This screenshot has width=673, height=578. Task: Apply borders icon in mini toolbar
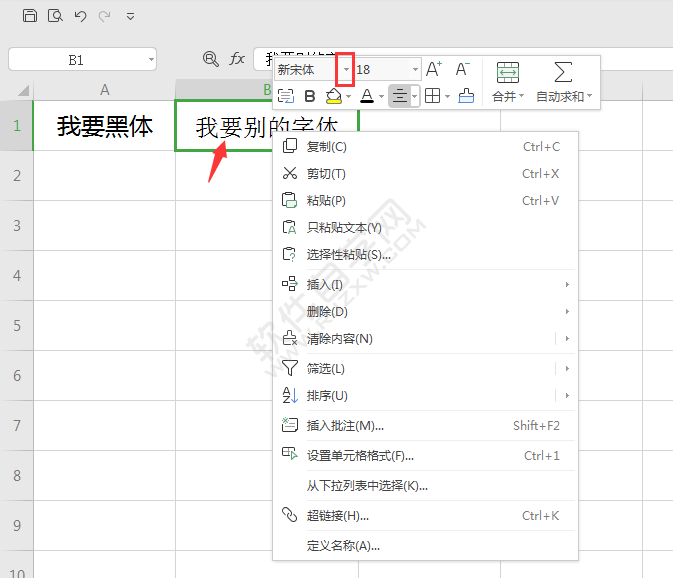click(432, 96)
